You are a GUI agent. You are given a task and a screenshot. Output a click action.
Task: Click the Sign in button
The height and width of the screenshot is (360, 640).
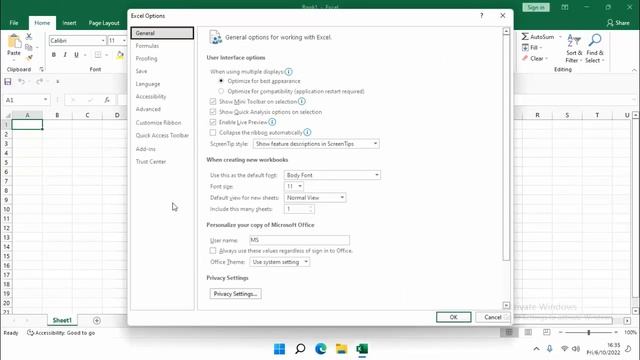[536, 7]
